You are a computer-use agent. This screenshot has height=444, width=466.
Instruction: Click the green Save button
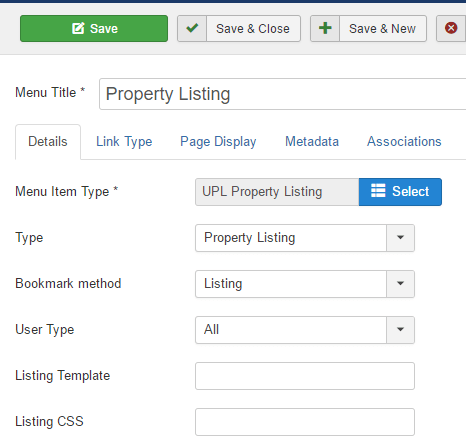(94, 28)
